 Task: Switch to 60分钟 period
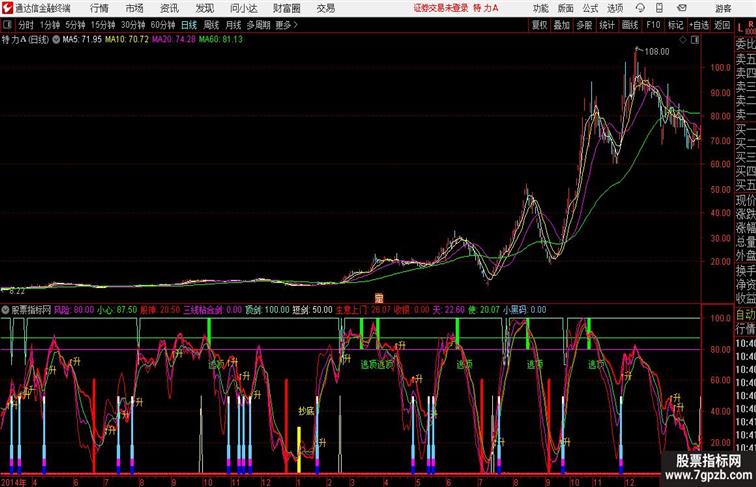pos(163,25)
